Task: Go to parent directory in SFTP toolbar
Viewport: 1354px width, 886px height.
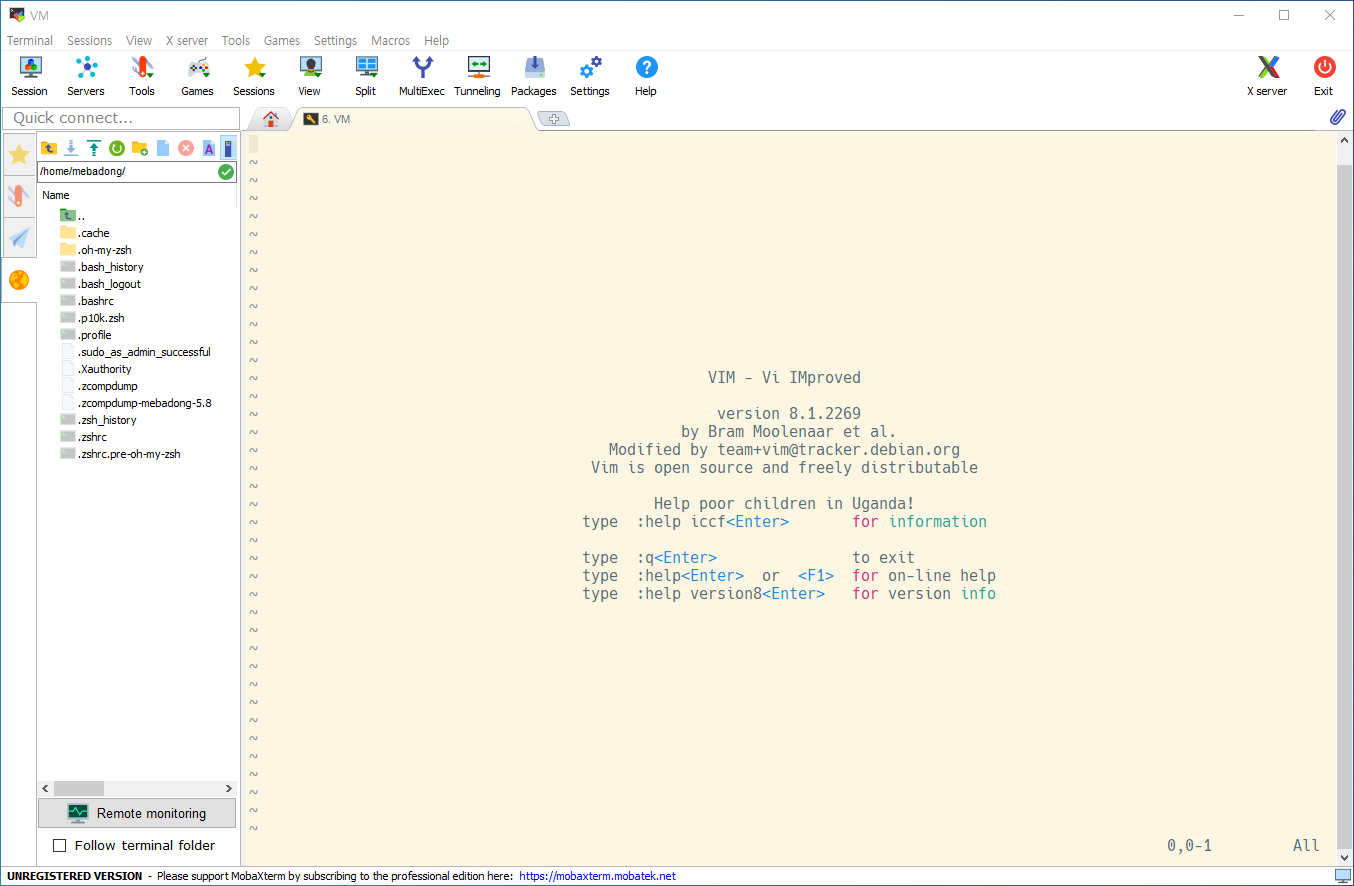Action: (49, 148)
